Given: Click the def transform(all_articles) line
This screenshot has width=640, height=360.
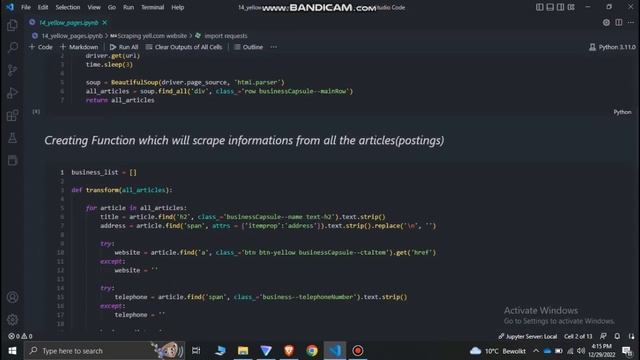Looking at the screenshot, I should coord(122,190).
